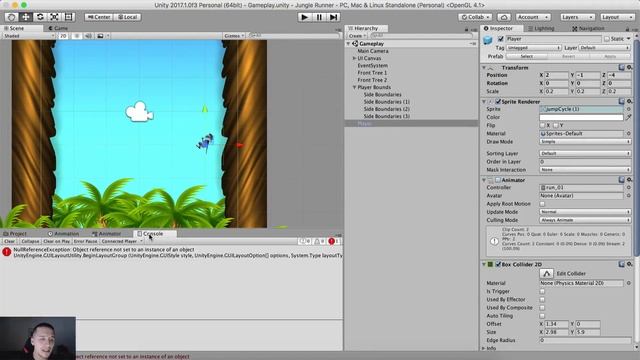
Task: Open Update Mode dropdown
Action: (585, 212)
